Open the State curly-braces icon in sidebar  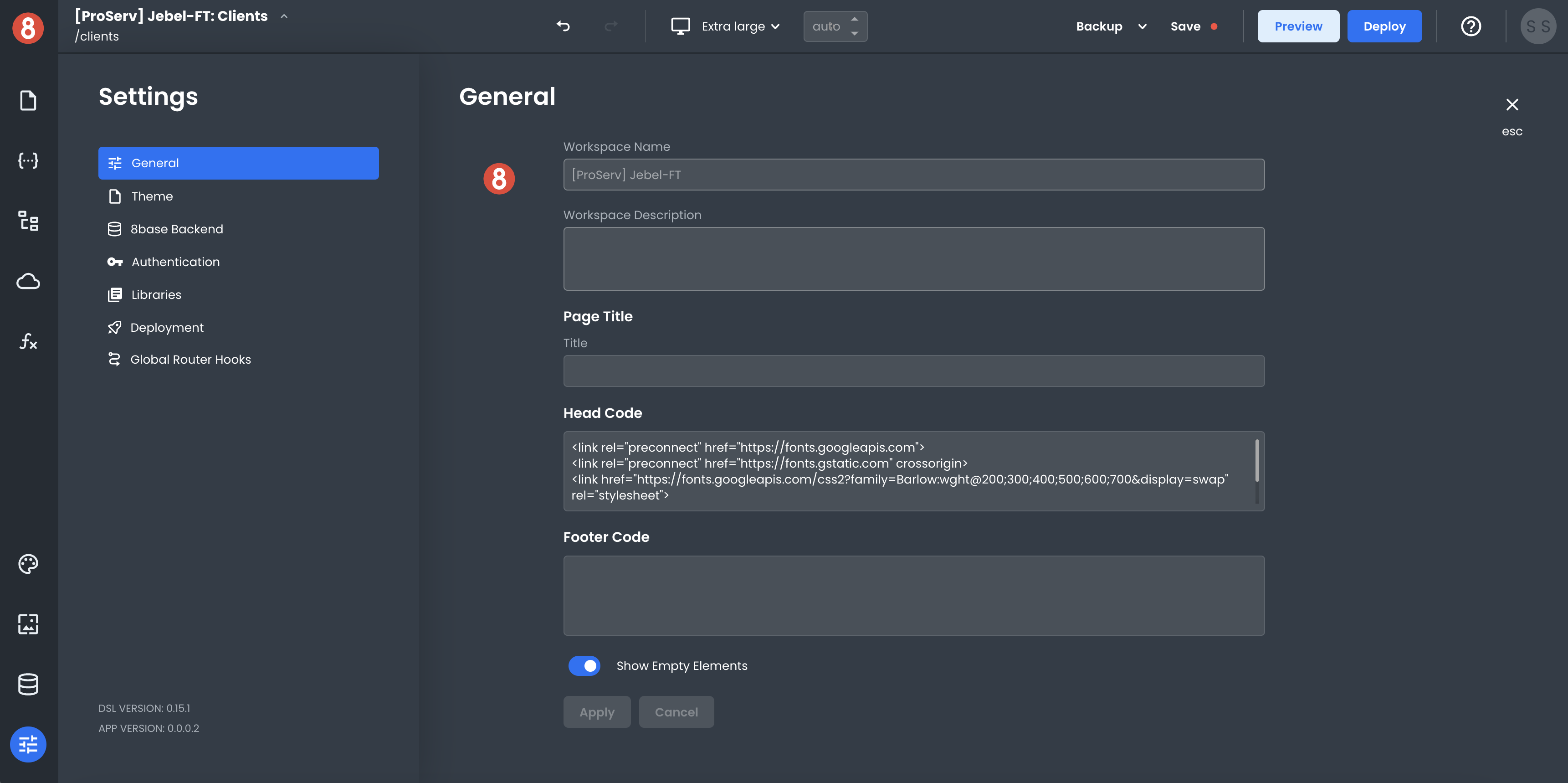point(28,160)
